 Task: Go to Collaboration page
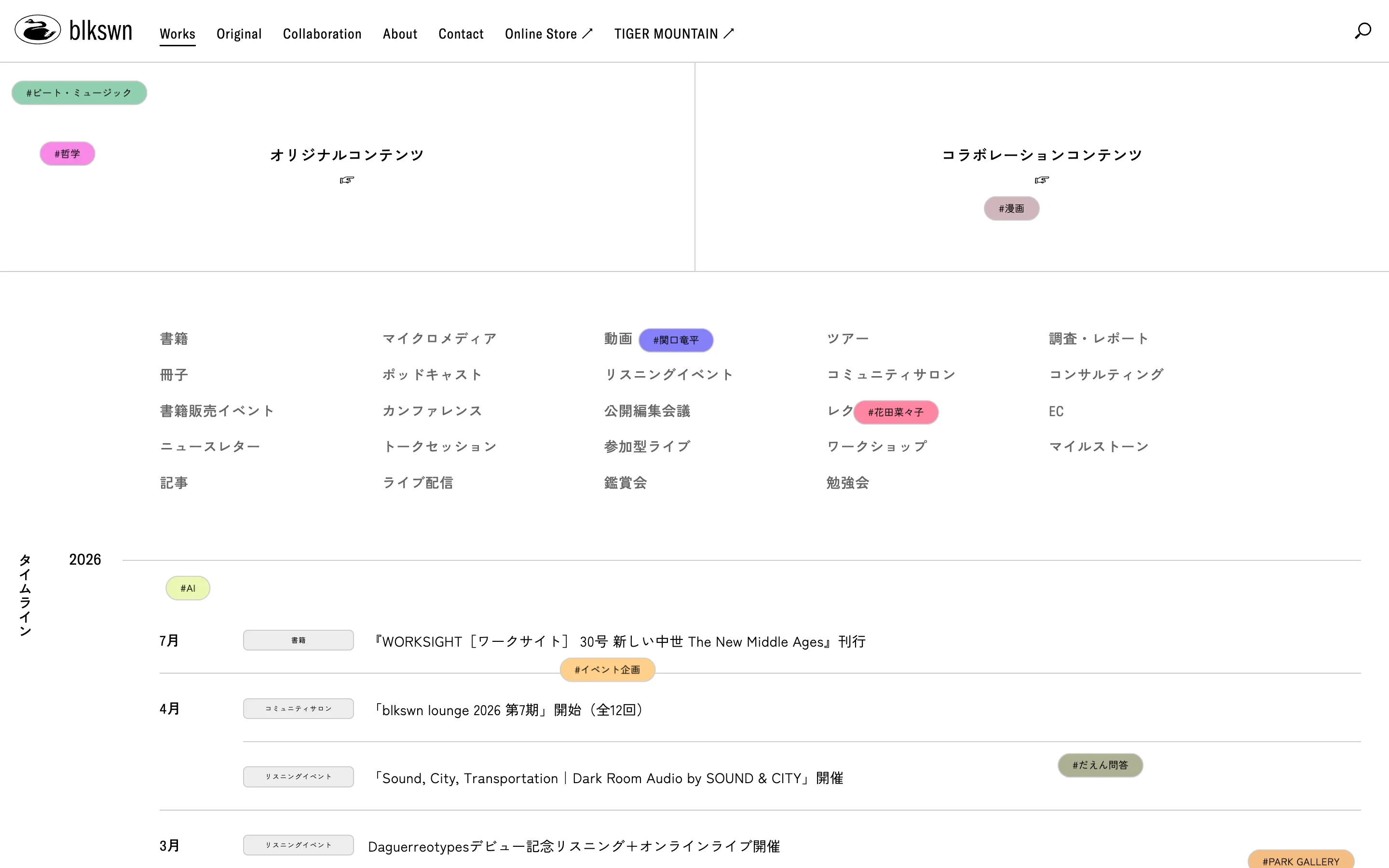click(x=322, y=34)
